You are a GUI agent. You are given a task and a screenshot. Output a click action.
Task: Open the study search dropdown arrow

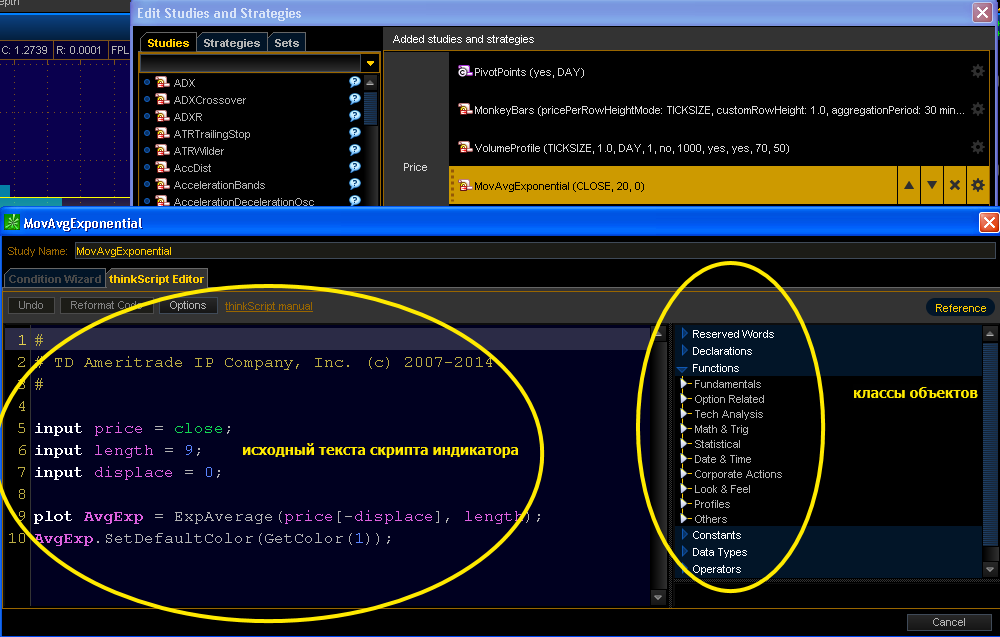[x=370, y=63]
